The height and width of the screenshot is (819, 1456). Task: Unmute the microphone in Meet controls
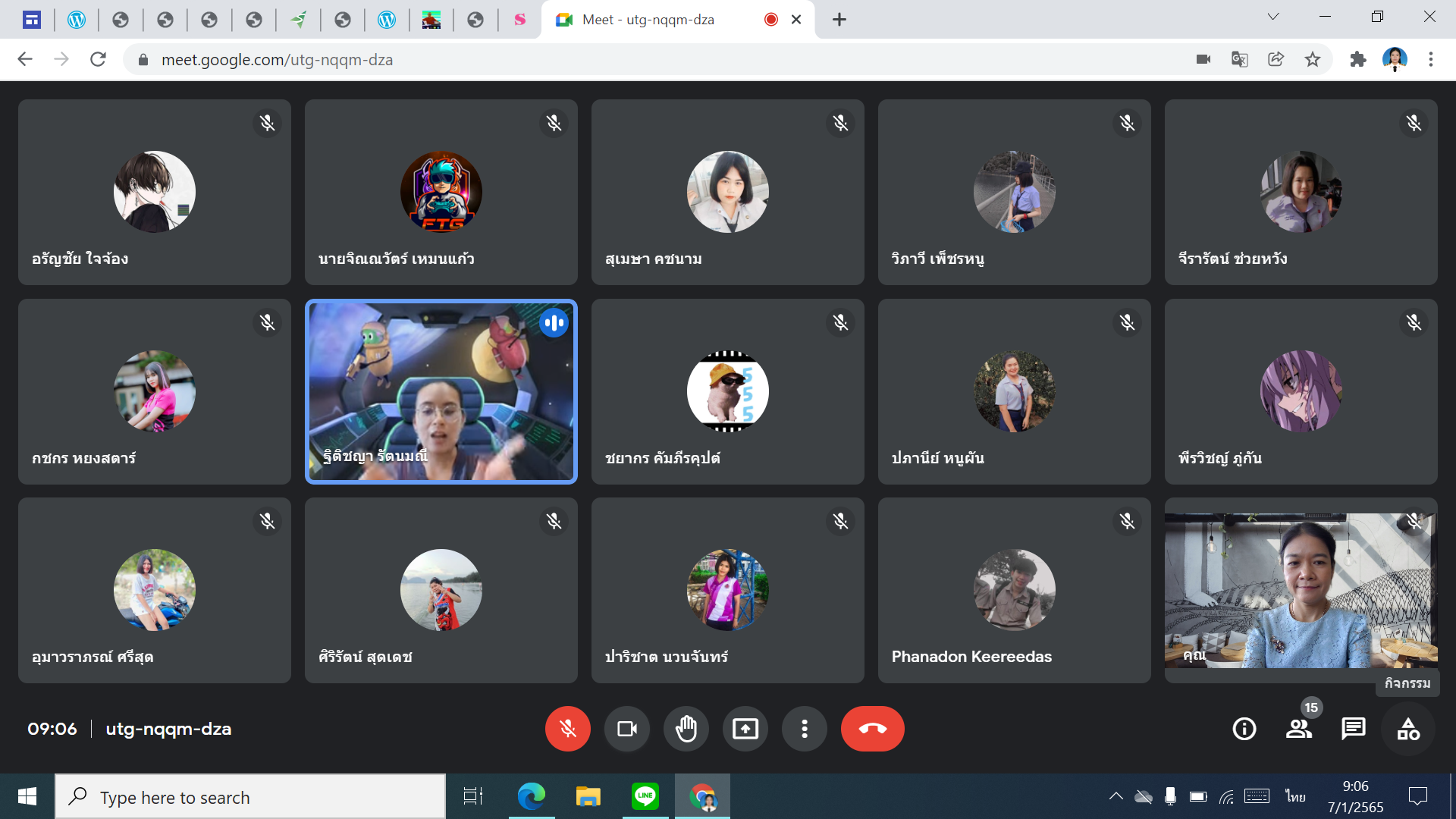point(567,729)
